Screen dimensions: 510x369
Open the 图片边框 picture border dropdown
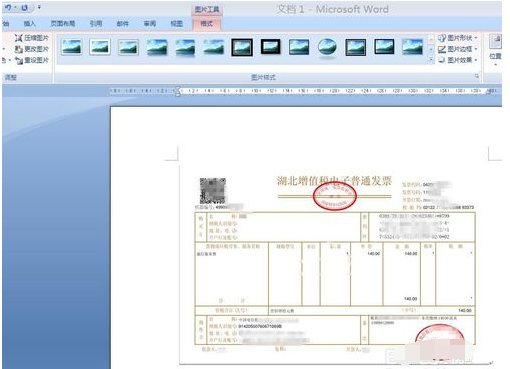(457, 49)
